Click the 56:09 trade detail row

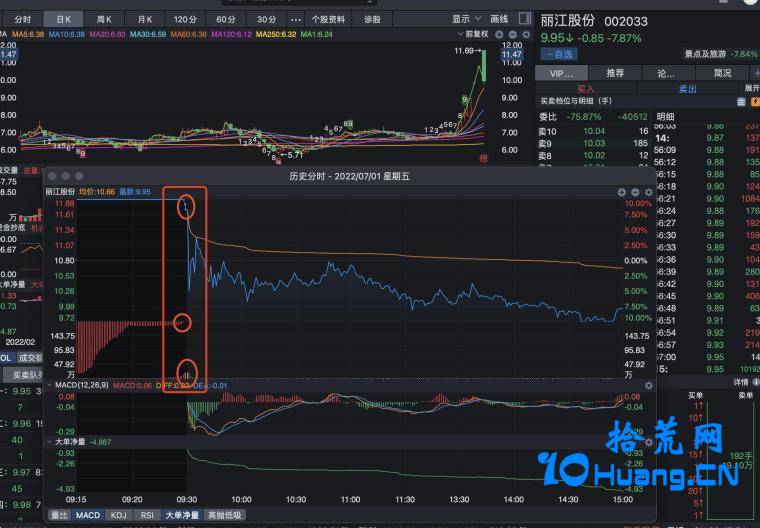click(x=707, y=150)
